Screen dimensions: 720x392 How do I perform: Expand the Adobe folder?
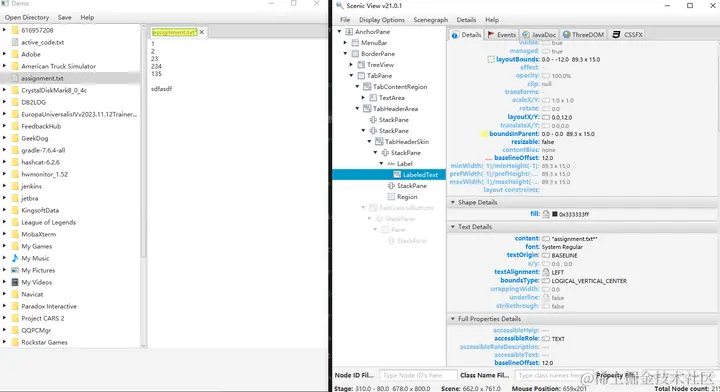(5, 54)
